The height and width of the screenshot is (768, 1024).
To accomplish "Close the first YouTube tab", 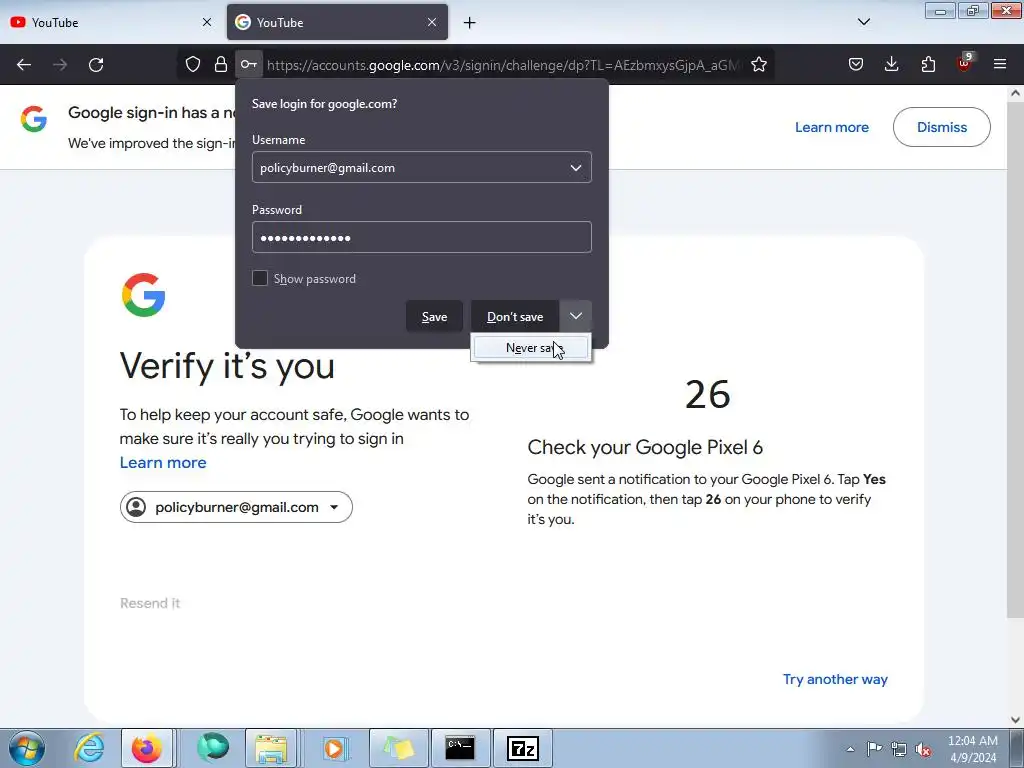I will [207, 22].
